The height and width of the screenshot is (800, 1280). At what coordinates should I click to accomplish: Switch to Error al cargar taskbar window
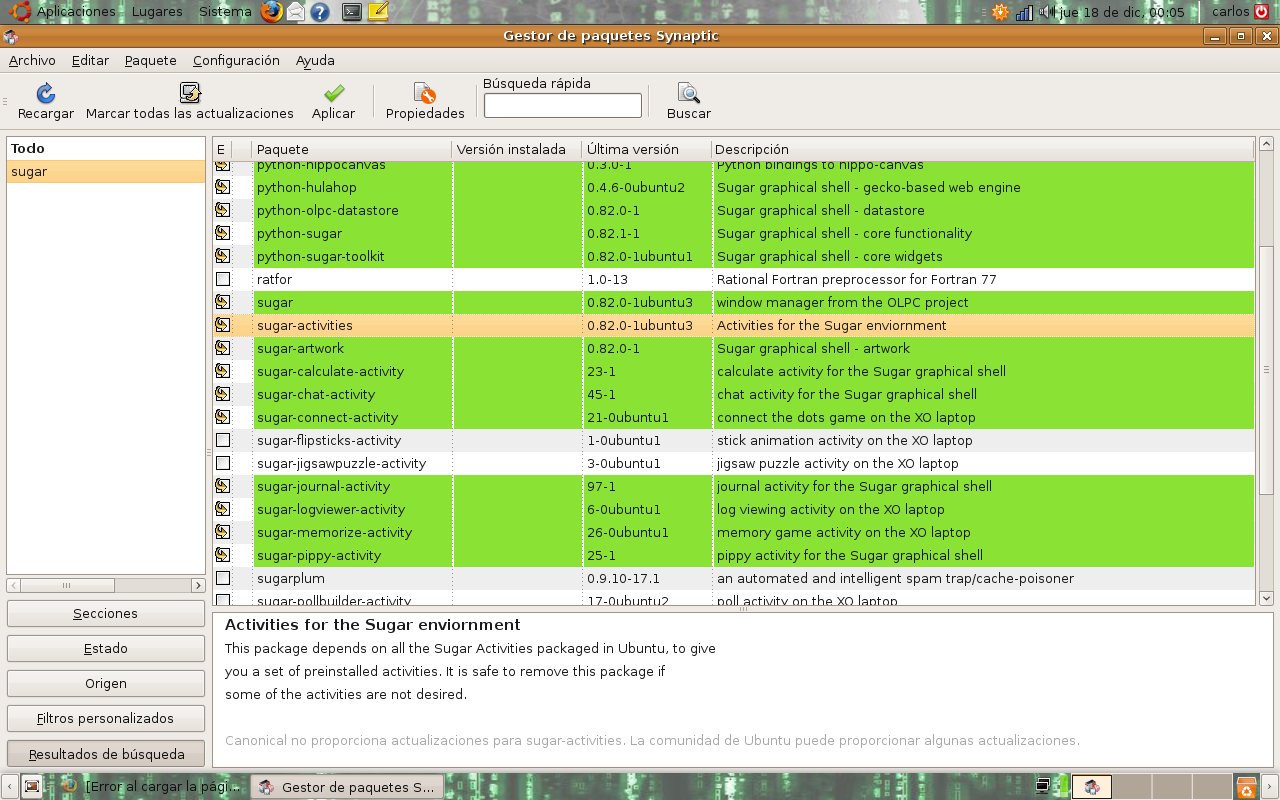coord(150,787)
